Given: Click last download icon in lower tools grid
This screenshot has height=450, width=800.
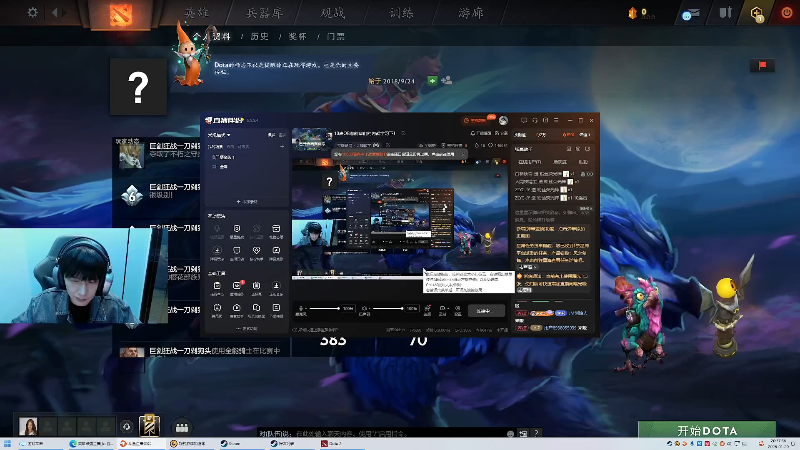Looking at the screenshot, I should pyautogui.click(x=276, y=288).
